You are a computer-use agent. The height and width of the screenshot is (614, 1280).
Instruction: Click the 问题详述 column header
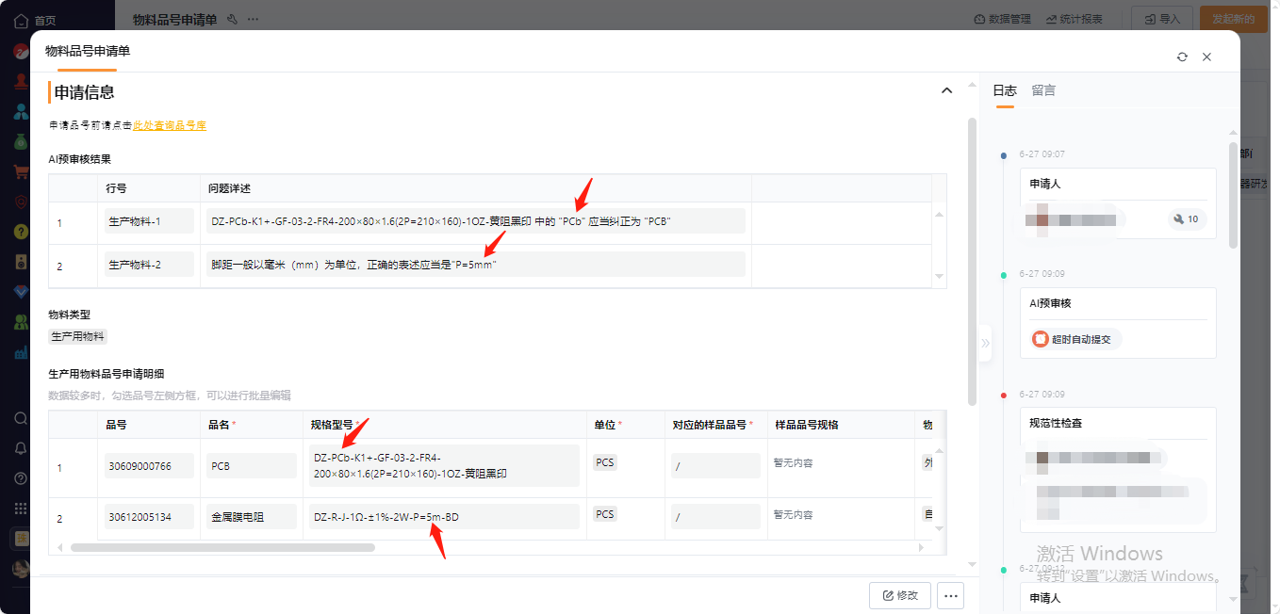click(x=229, y=188)
